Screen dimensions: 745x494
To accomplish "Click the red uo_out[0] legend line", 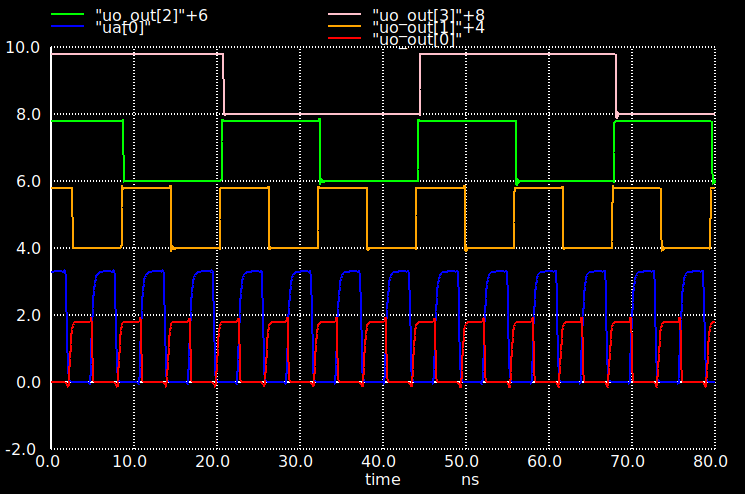I will [348, 39].
